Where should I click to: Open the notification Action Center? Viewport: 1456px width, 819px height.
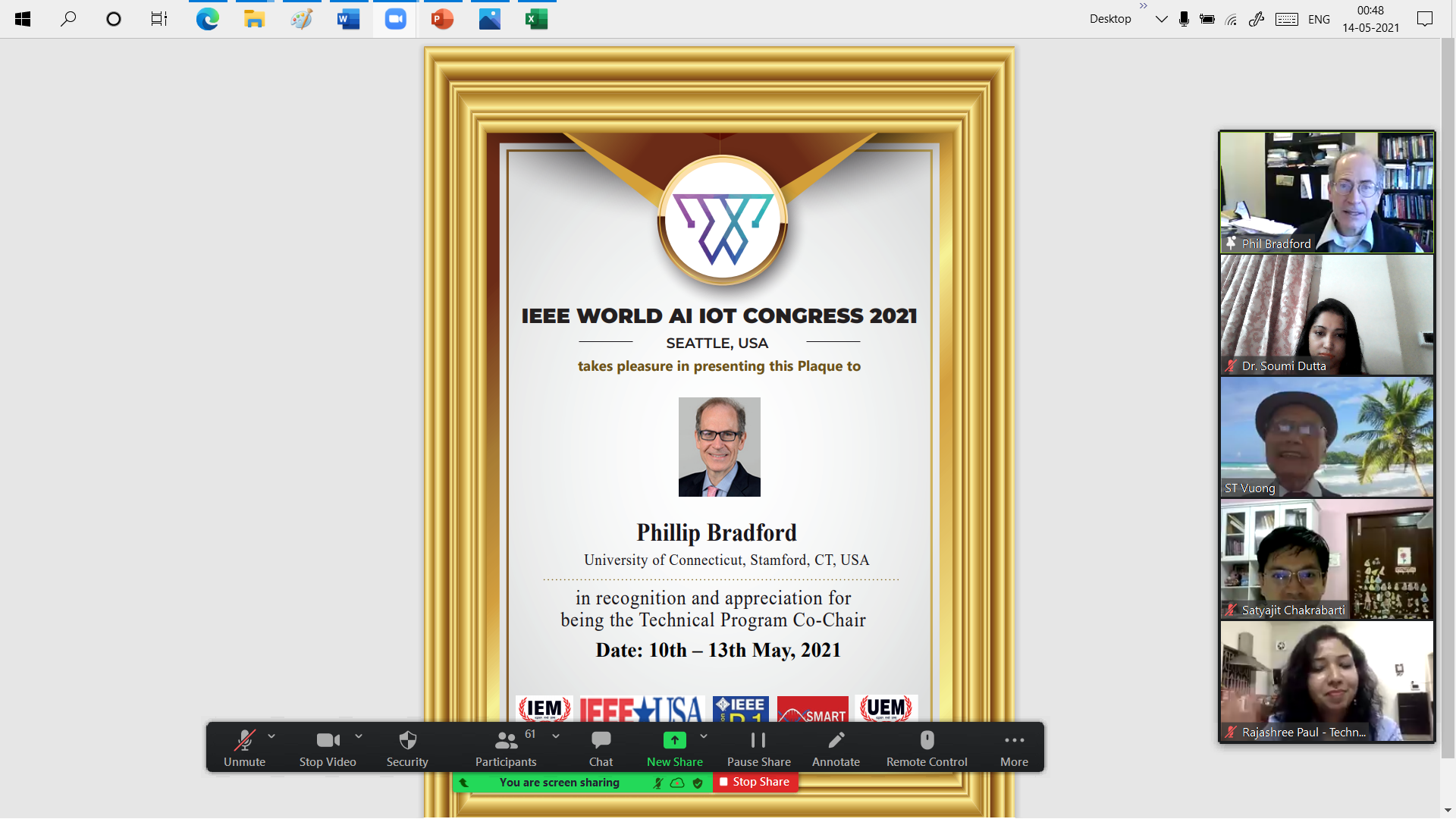pyautogui.click(x=1425, y=19)
